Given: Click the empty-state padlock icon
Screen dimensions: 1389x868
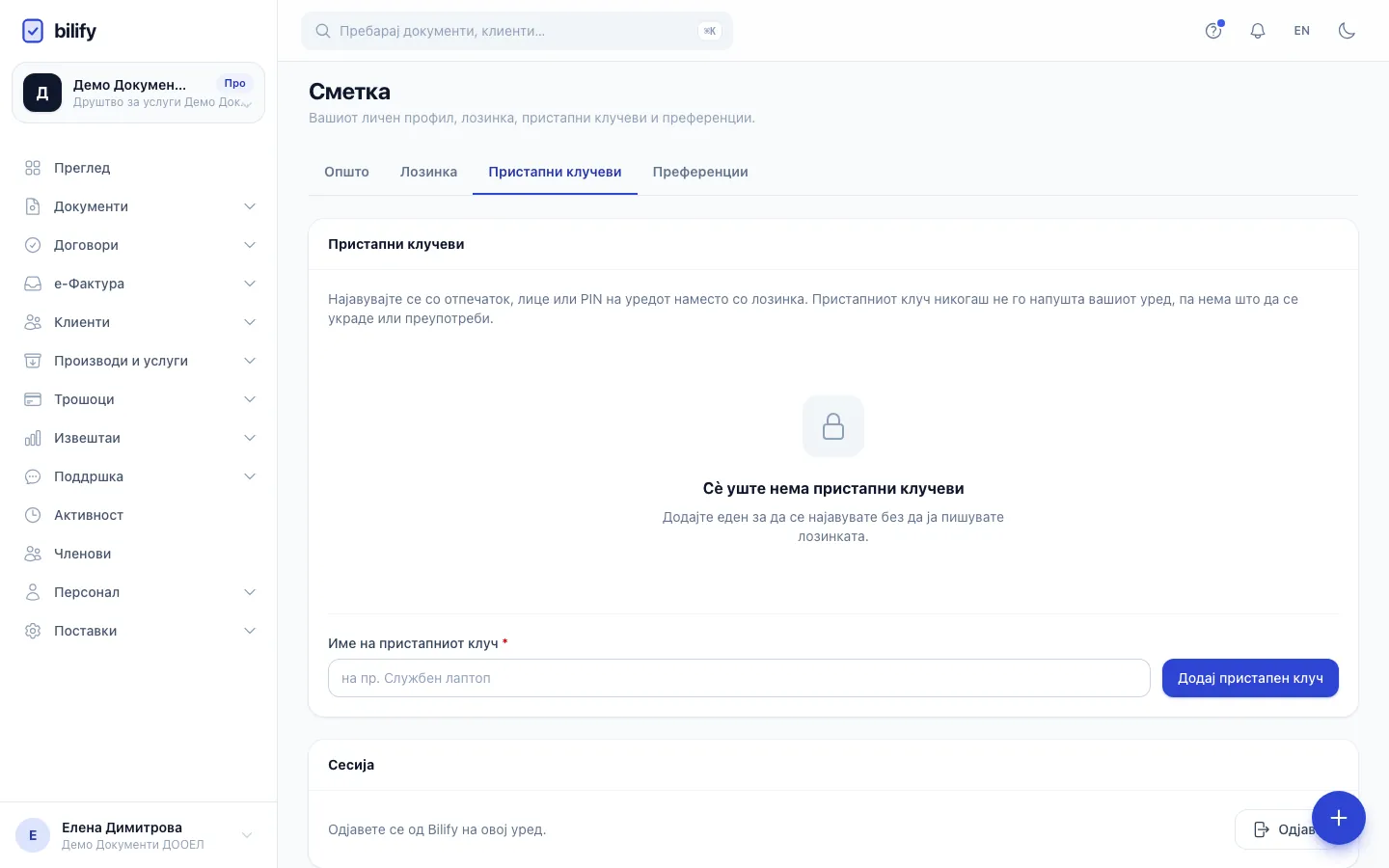Looking at the screenshot, I should tap(833, 426).
